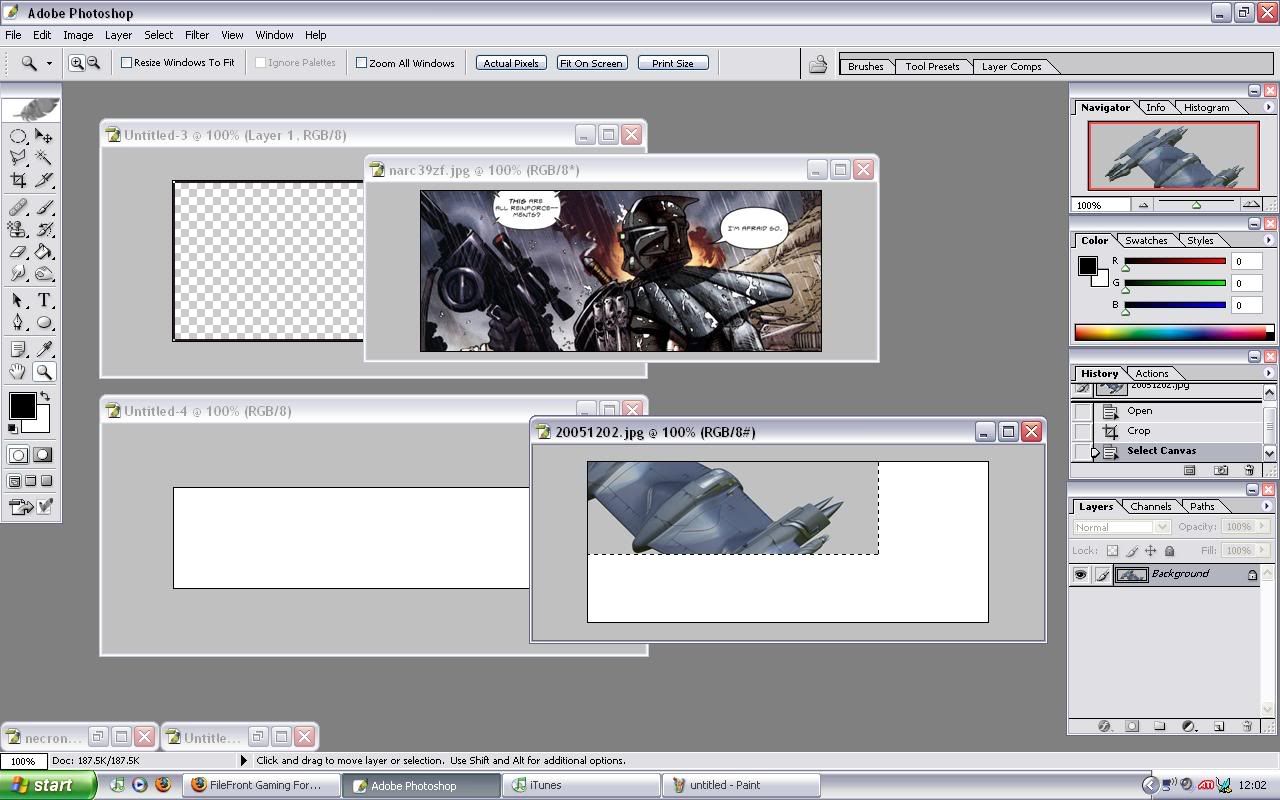Enable Zoom All Windows checkbox
The image size is (1280, 800).
362,62
